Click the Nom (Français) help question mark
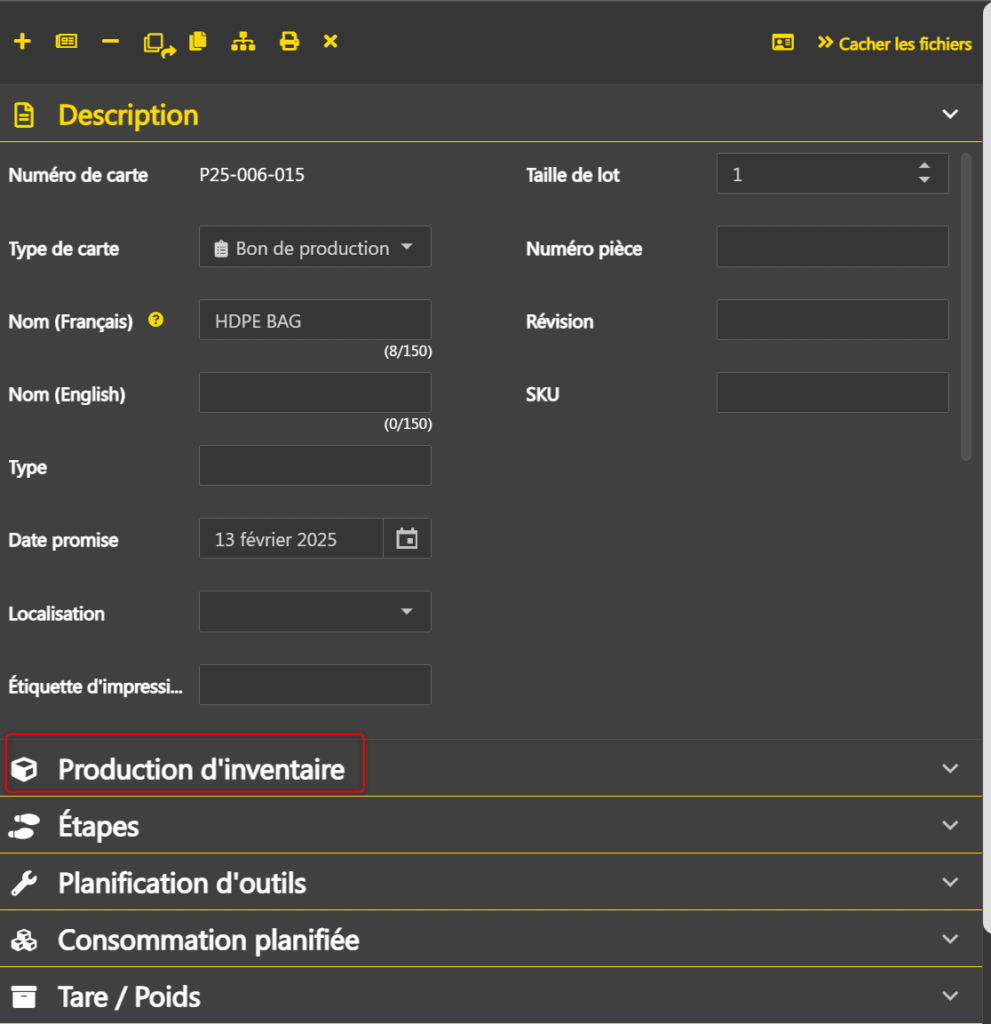Screen dimensions: 991x1024 (x=156, y=321)
